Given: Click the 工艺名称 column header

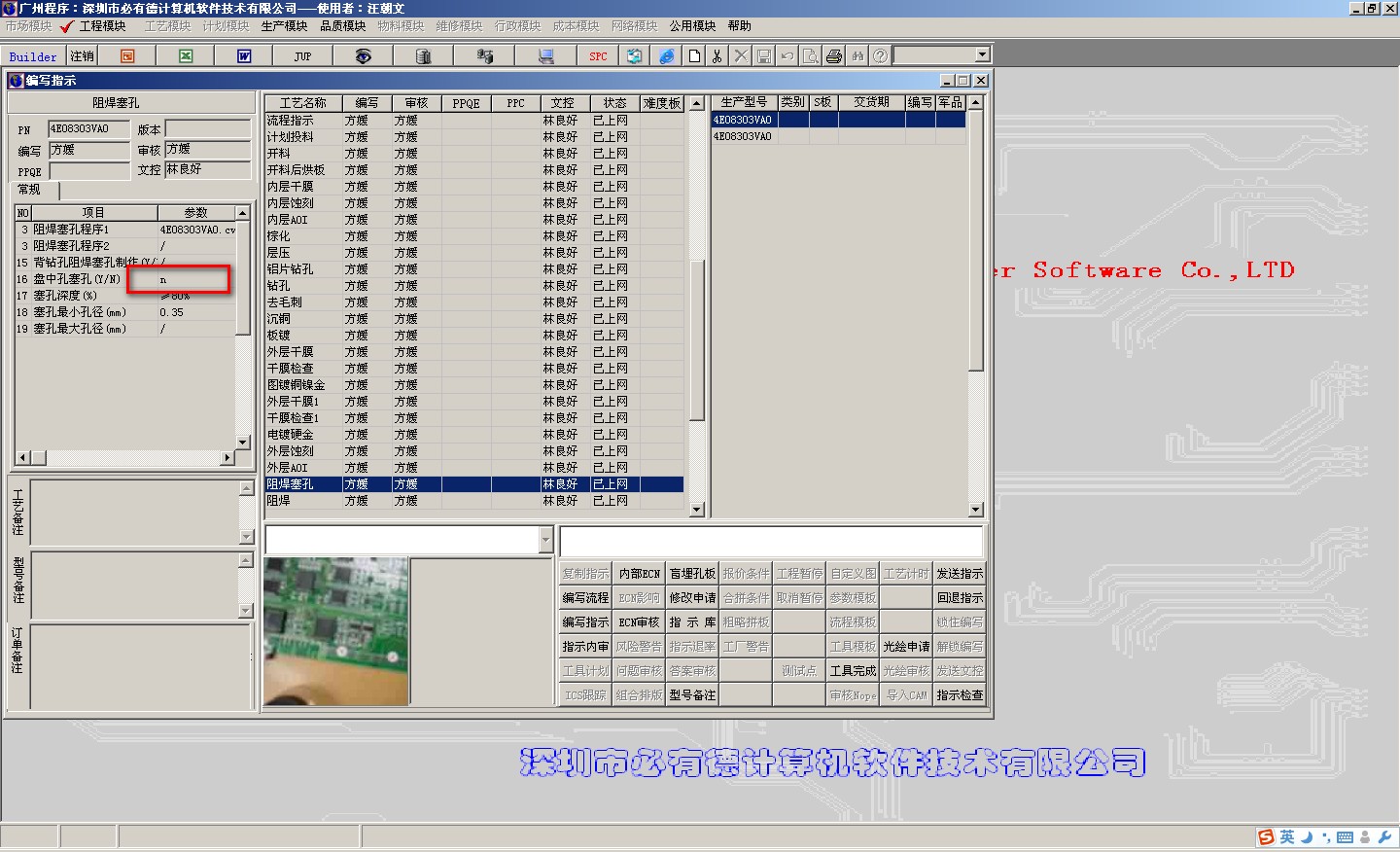Looking at the screenshot, I should [303, 103].
